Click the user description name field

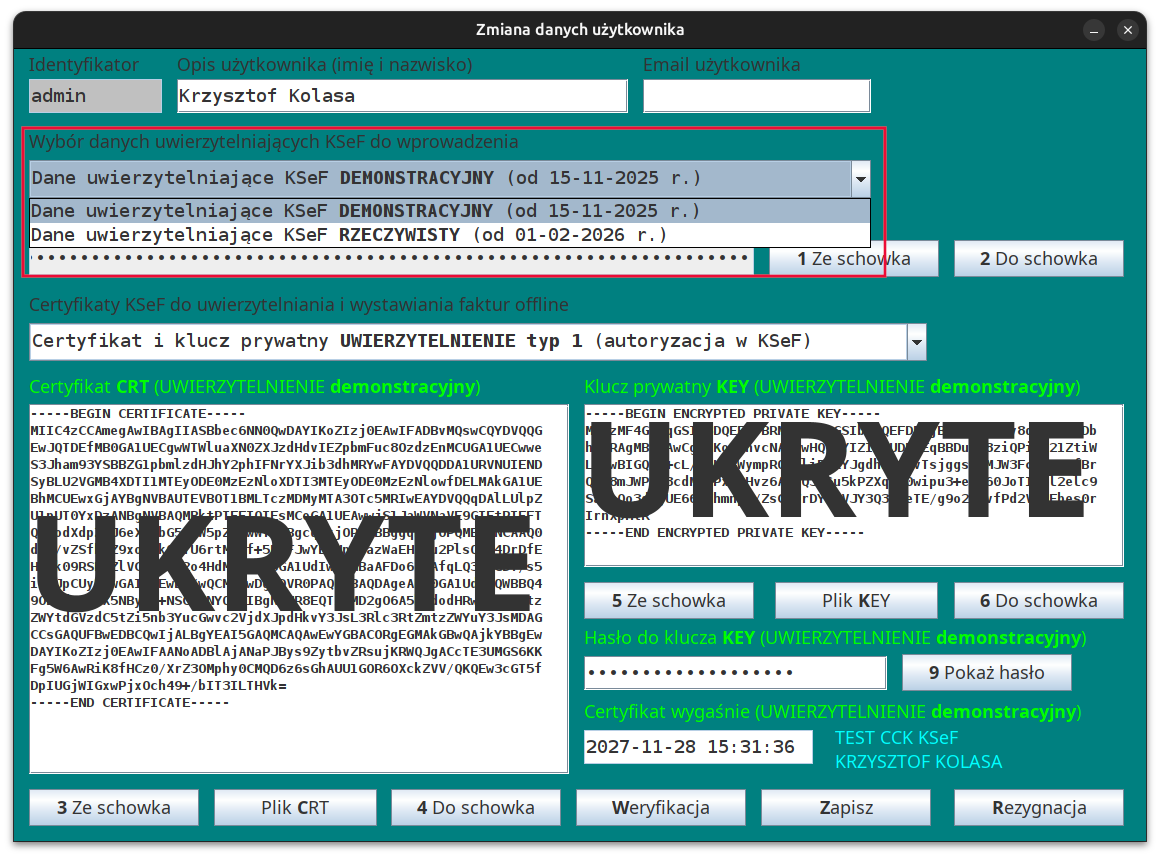tap(401, 97)
